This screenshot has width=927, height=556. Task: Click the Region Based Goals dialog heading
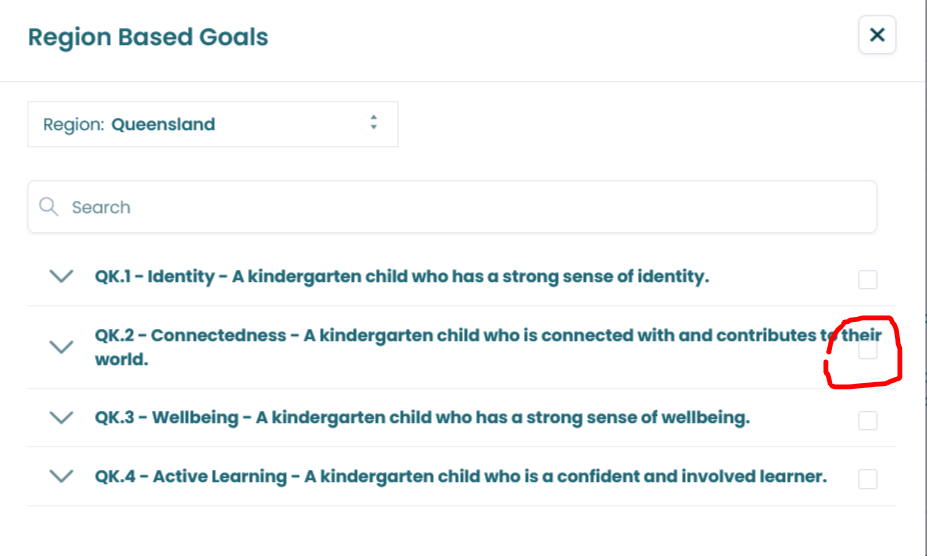coord(148,37)
